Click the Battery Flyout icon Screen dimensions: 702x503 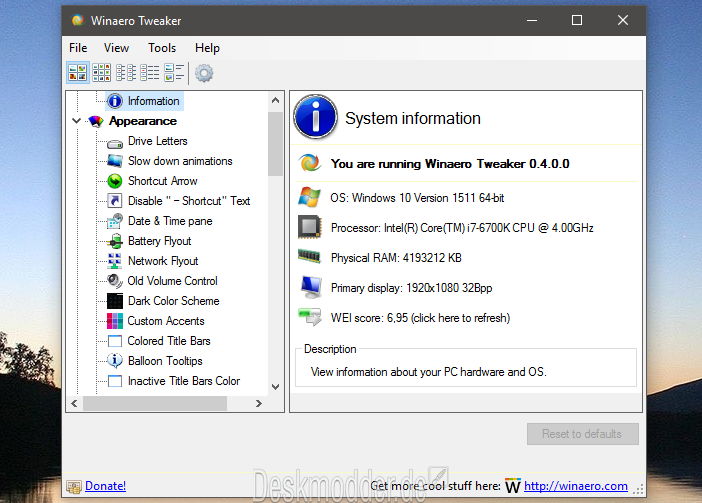tap(115, 241)
